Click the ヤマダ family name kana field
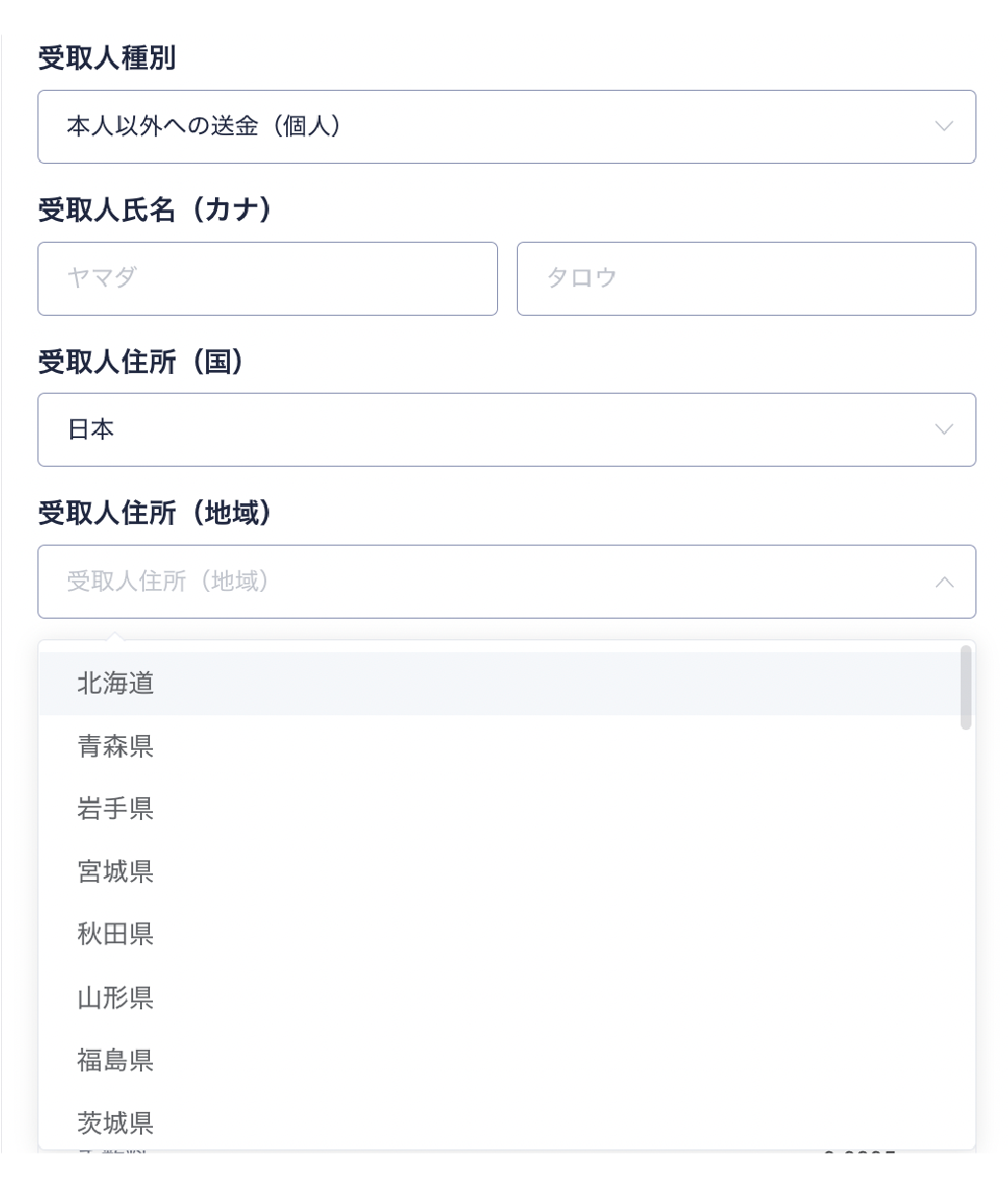Image resolution: width=1008 pixels, height=1182 pixels. [267, 278]
